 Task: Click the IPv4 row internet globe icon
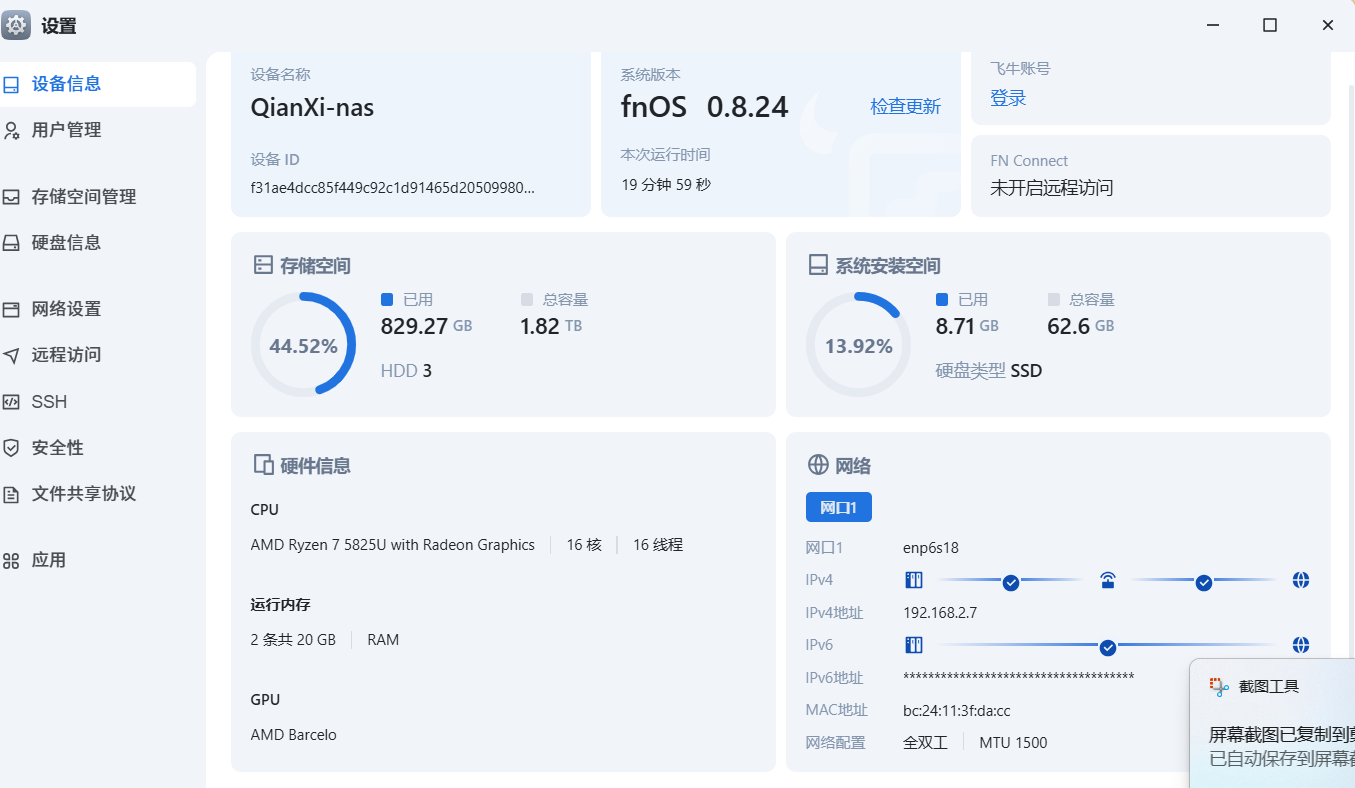coord(1301,580)
